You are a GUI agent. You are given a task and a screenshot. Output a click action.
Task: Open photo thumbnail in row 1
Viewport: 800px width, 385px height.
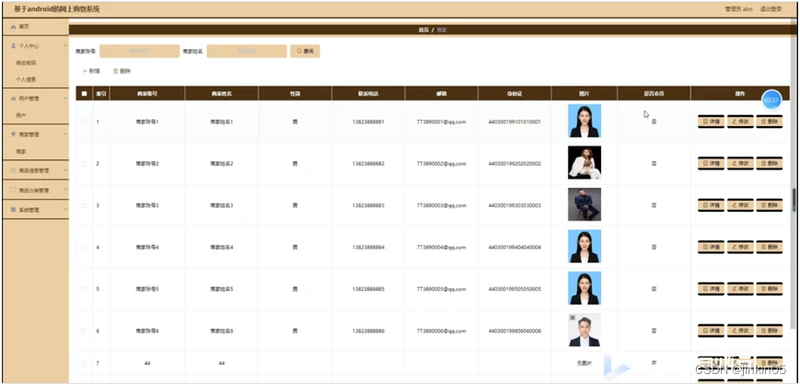pyautogui.click(x=584, y=121)
